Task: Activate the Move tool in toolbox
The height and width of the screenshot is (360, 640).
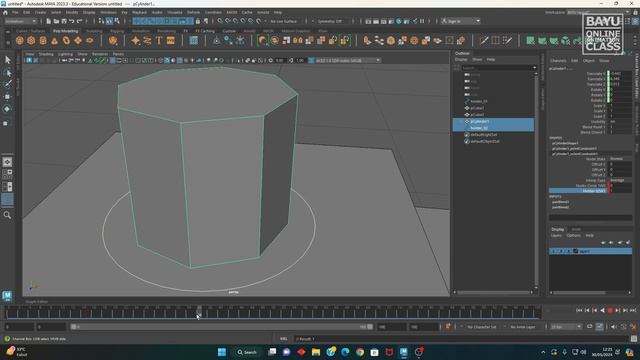Action: pos(7,97)
